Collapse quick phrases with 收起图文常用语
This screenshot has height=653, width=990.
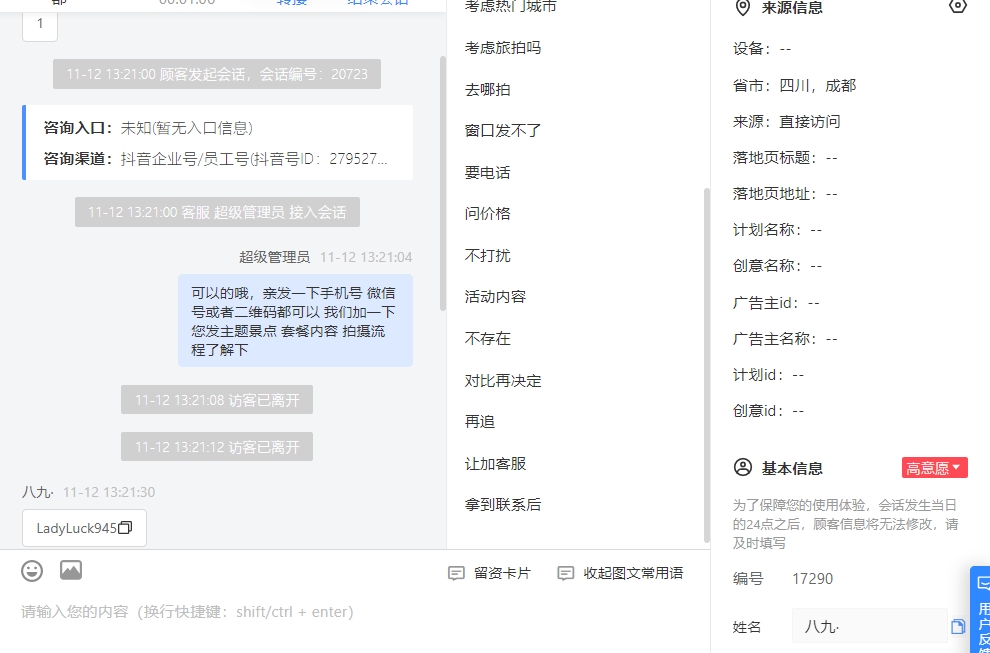pyautogui.click(x=620, y=573)
